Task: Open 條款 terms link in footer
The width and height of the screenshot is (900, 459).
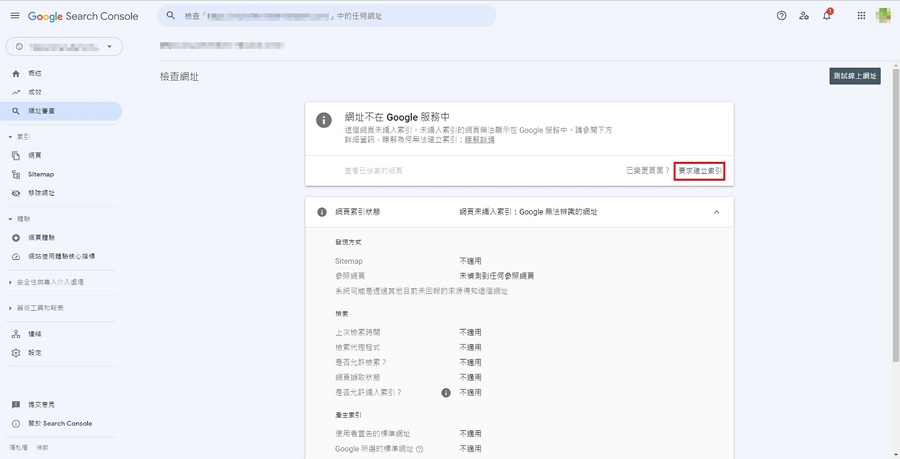Action: click(x=42, y=448)
